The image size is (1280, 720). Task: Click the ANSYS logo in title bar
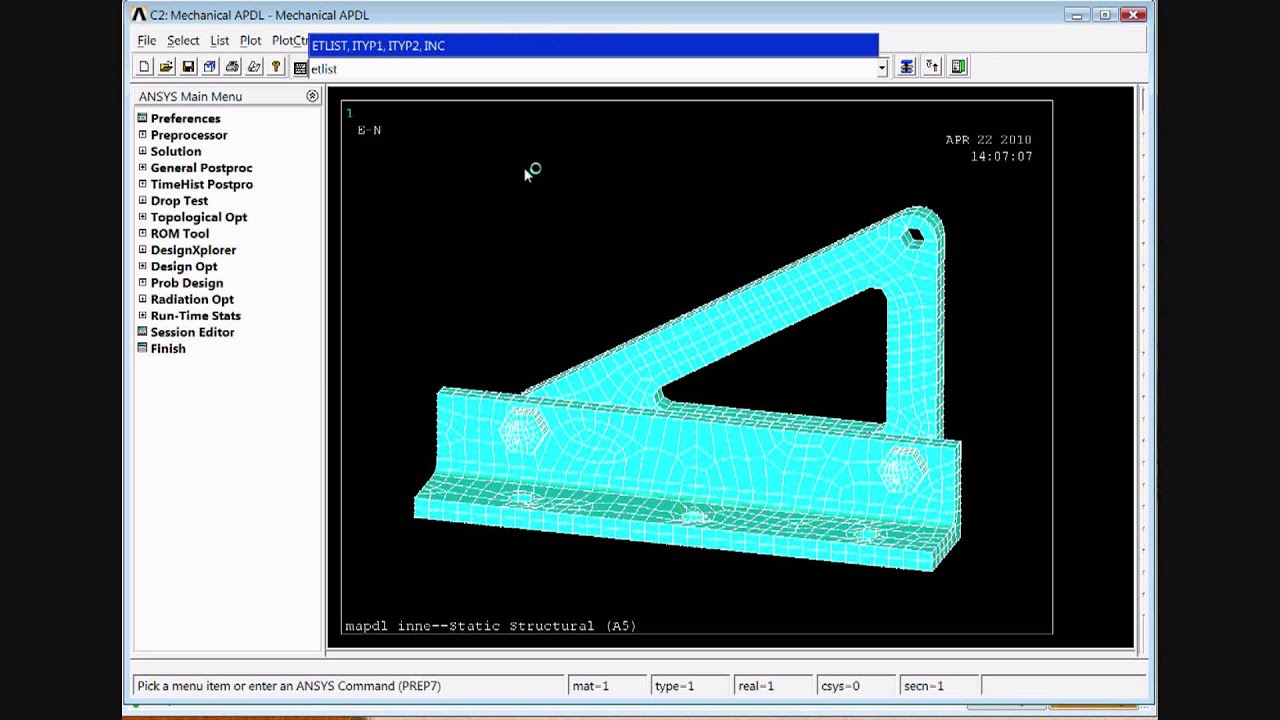(139, 15)
